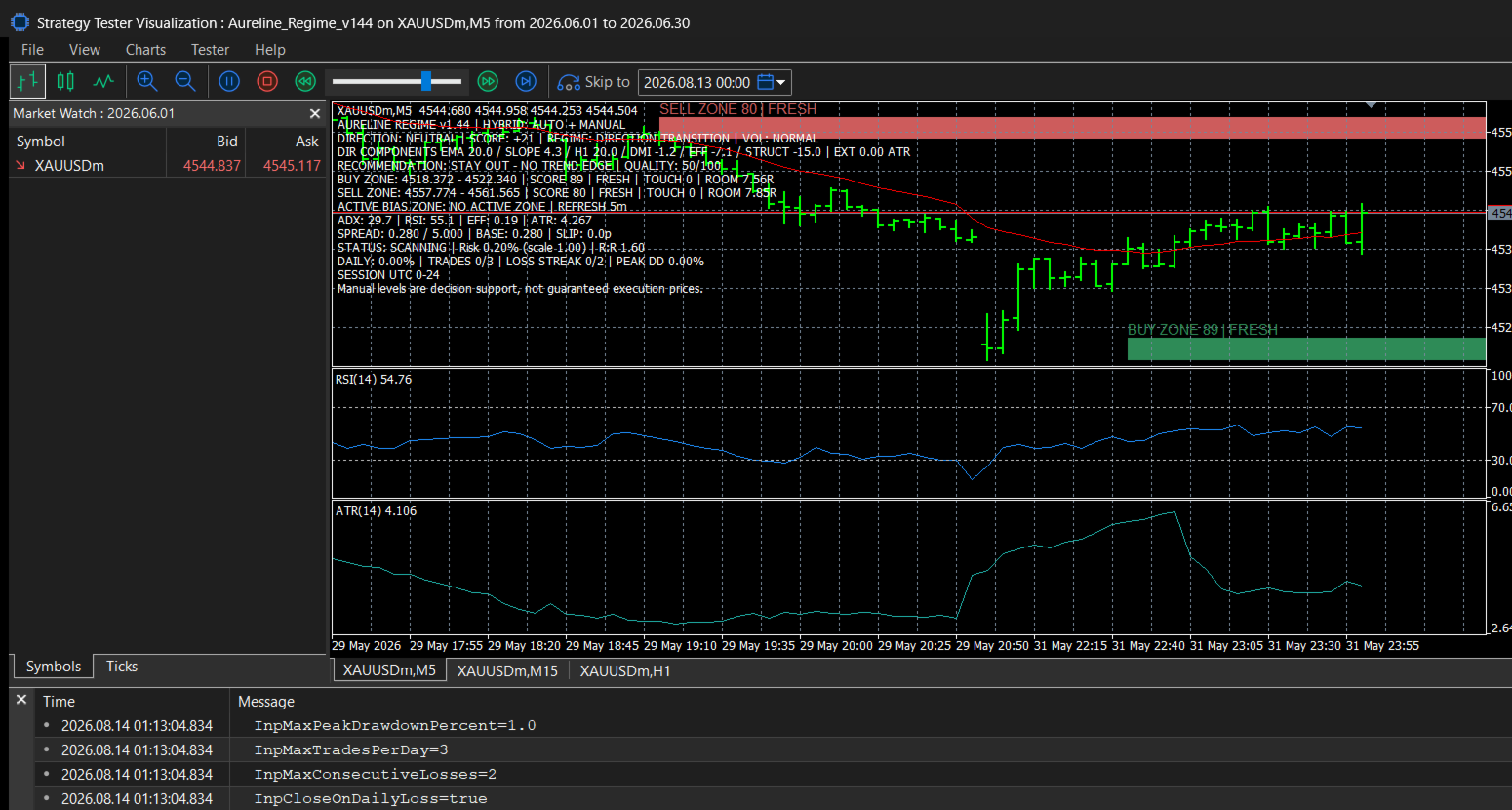The width and height of the screenshot is (1512, 810).
Task: Click the 31 May 23:55 time axis label
Action: click(1382, 646)
